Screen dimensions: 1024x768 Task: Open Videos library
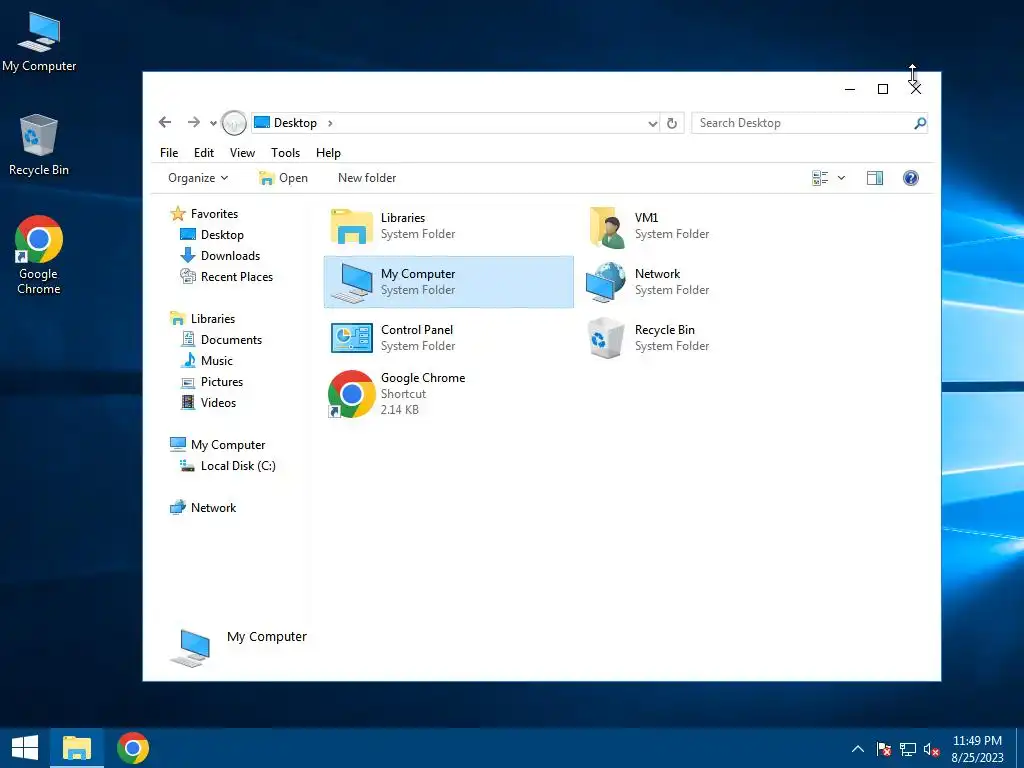(x=218, y=402)
